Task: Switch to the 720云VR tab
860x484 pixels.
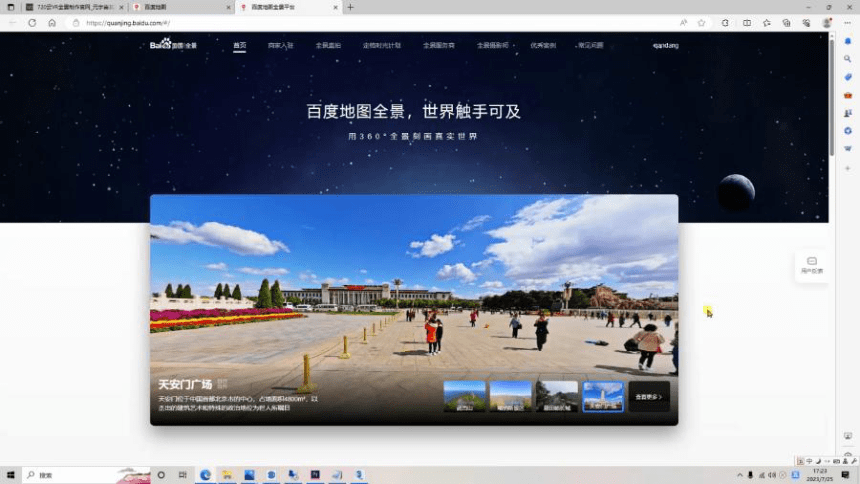Action: tap(74, 7)
